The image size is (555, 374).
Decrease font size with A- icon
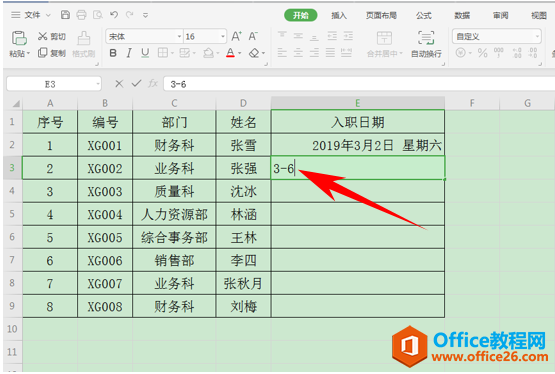point(253,36)
